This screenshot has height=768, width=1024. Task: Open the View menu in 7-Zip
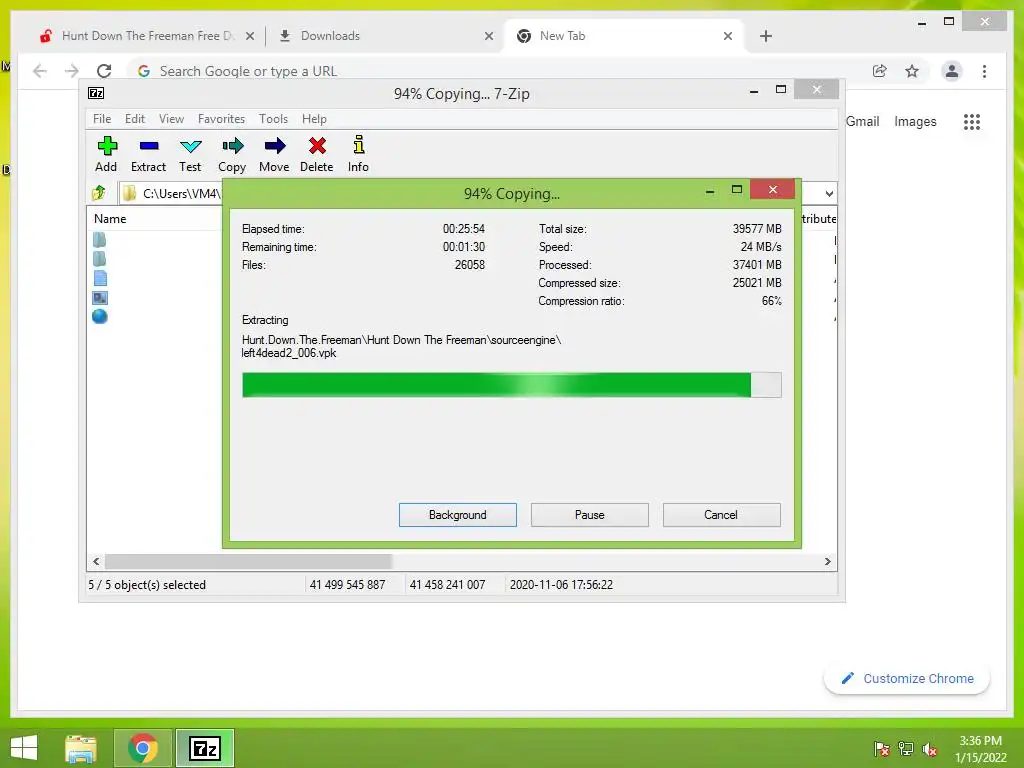(x=172, y=119)
